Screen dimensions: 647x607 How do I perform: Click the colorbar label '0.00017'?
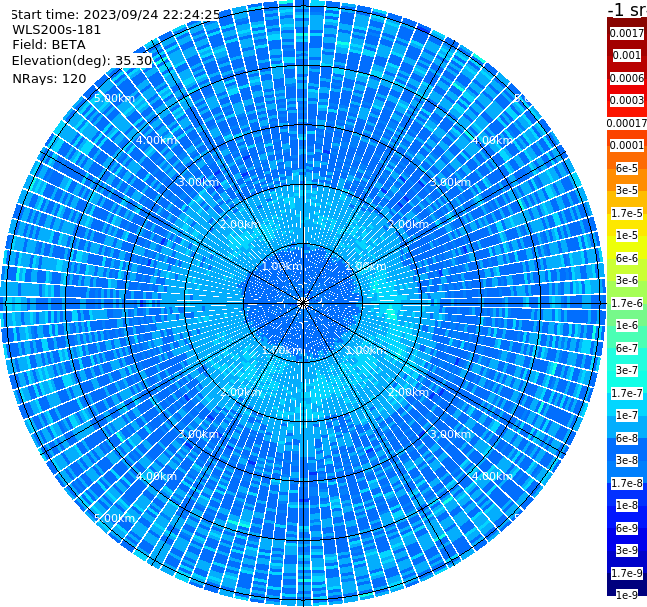coord(627,123)
